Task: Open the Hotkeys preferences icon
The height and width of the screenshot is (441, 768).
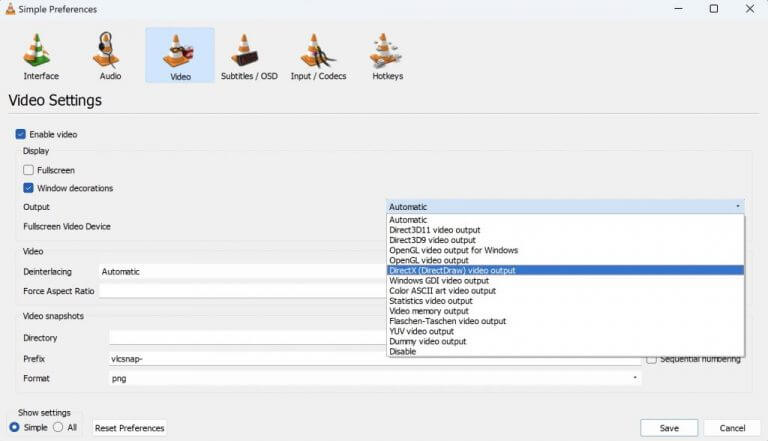Action: 385,50
